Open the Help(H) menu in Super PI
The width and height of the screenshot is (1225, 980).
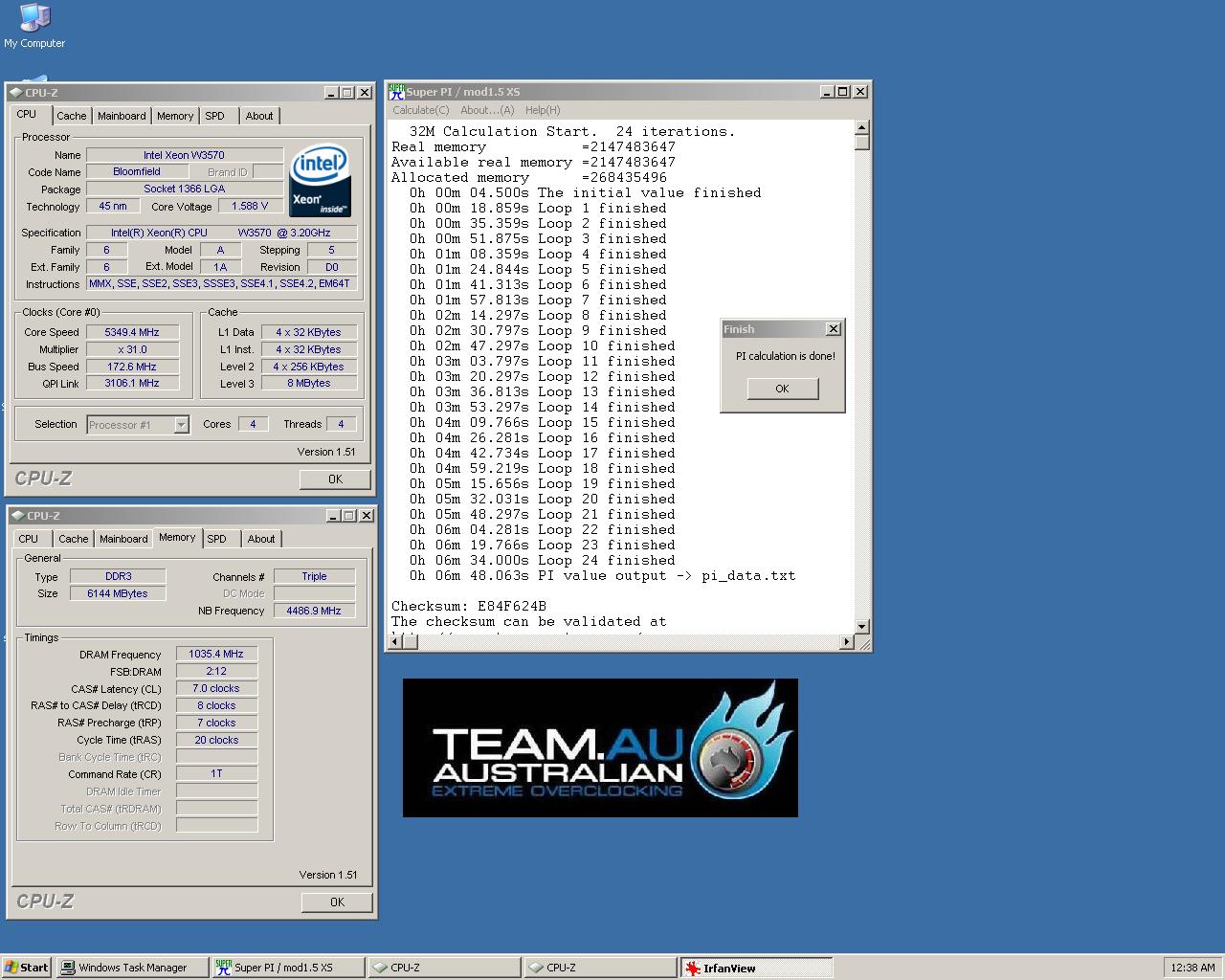[543, 110]
